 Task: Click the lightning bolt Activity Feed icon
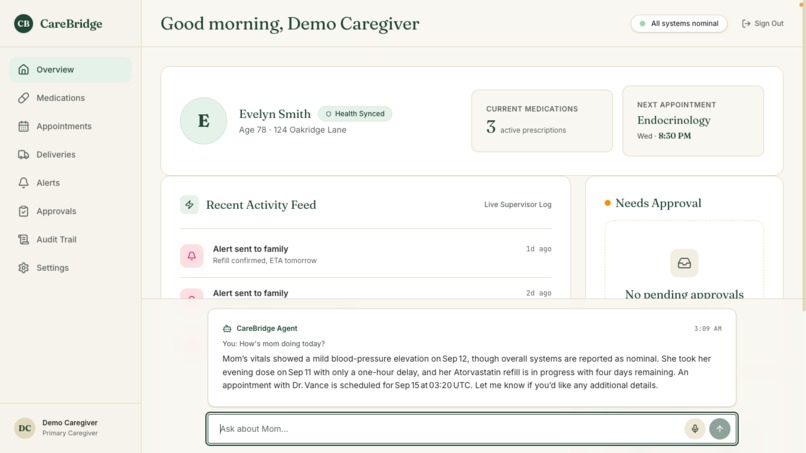189,205
